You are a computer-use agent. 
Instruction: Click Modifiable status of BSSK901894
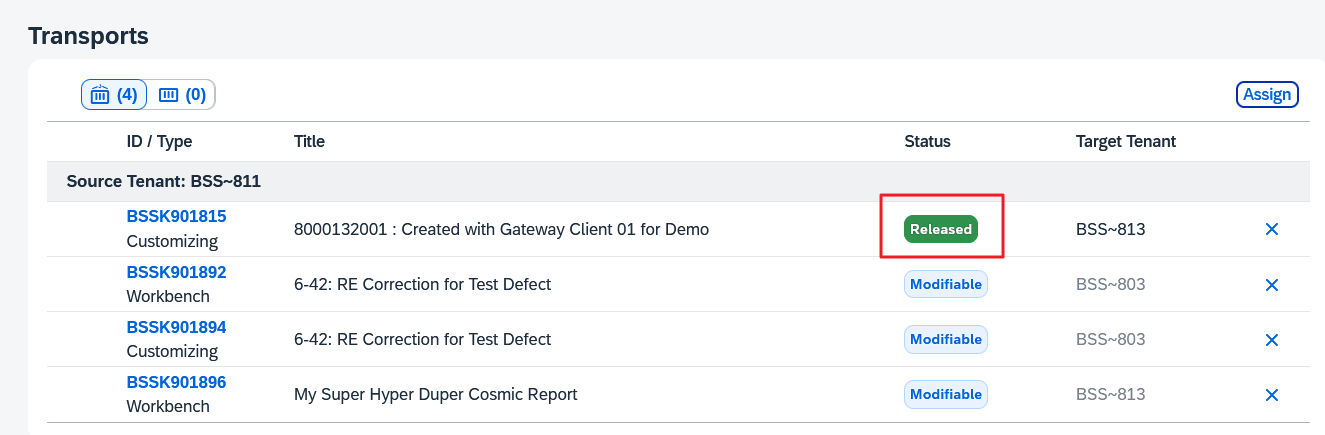945,339
